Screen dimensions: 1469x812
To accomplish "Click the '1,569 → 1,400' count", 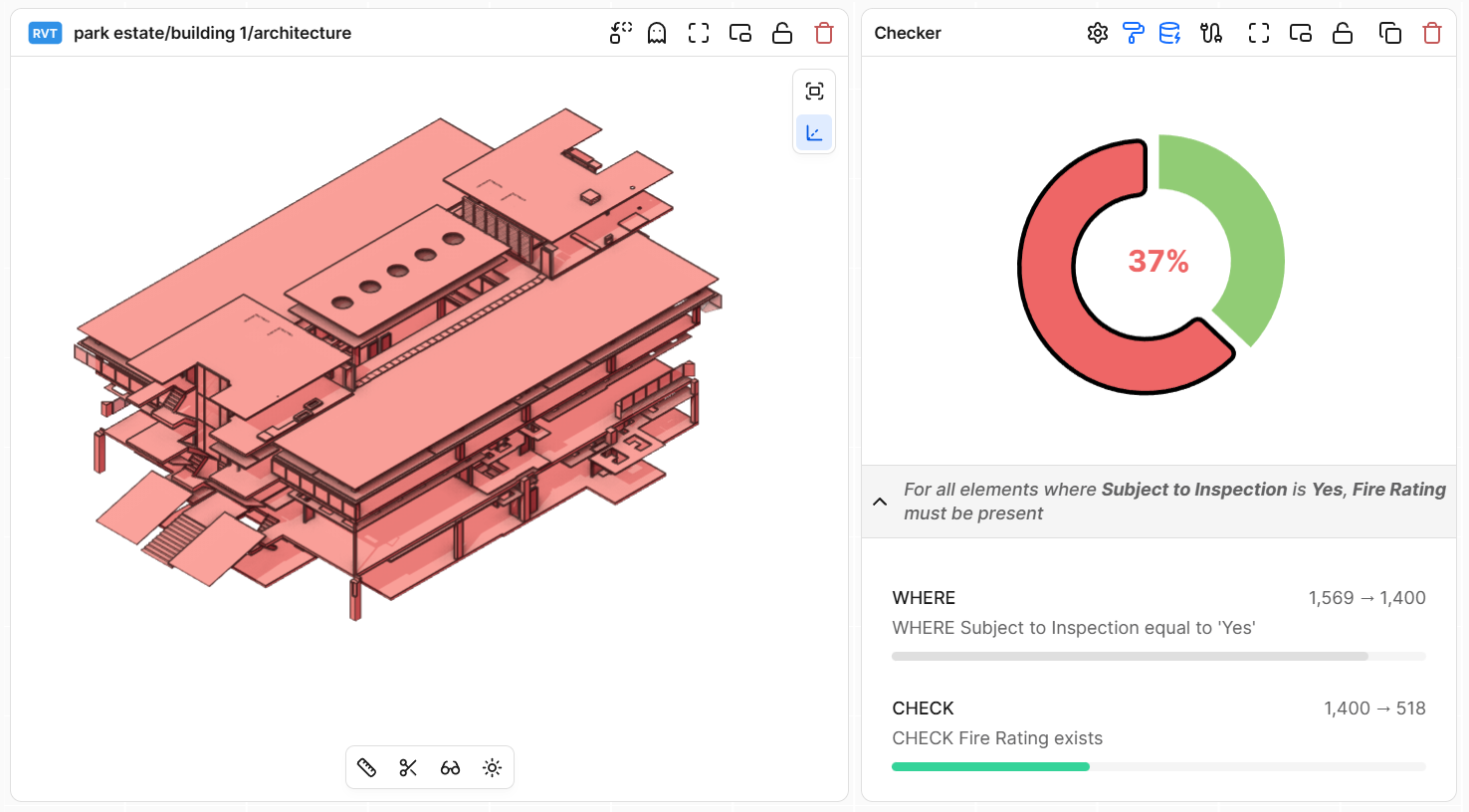I will (x=1366, y=598).
